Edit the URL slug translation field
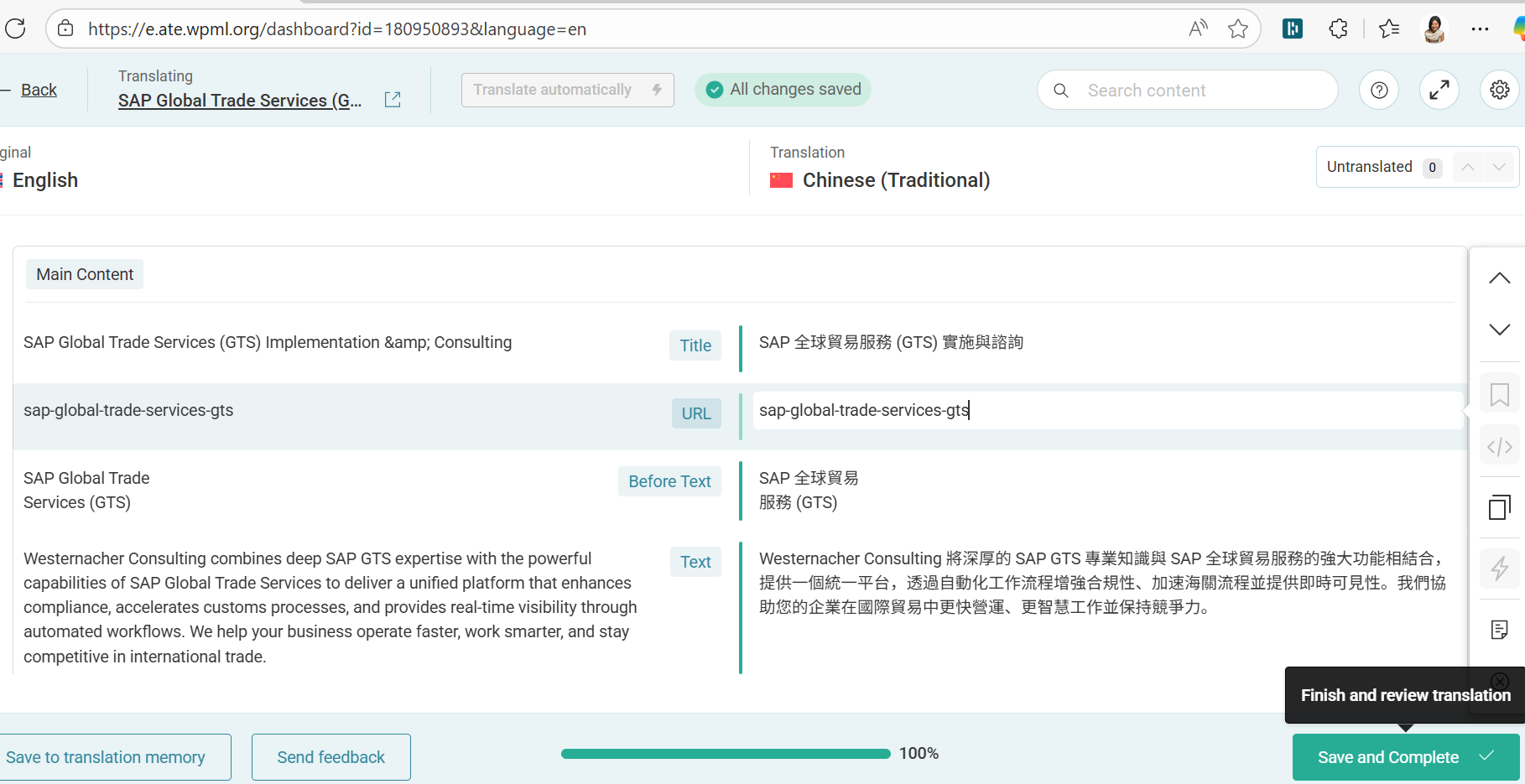The width and height of the screenshot is (1525, 784). [1107, 411]
